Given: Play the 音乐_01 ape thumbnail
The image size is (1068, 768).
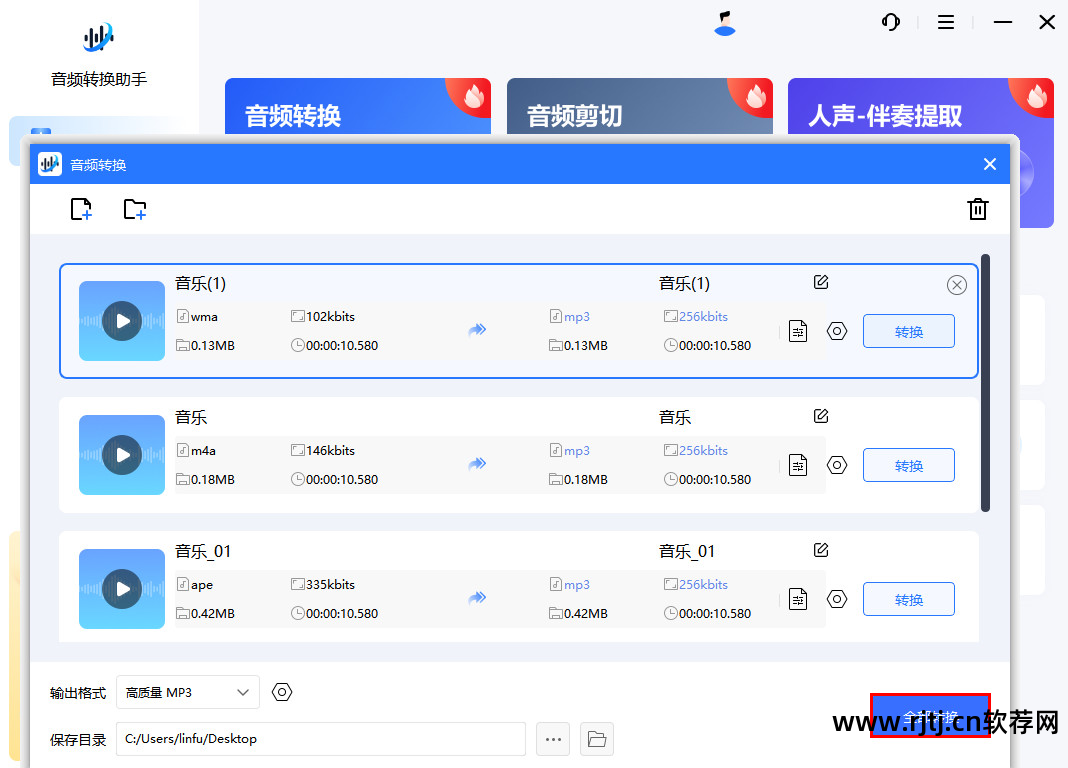Looking at the screenshot, I should [x=122, y=589].
